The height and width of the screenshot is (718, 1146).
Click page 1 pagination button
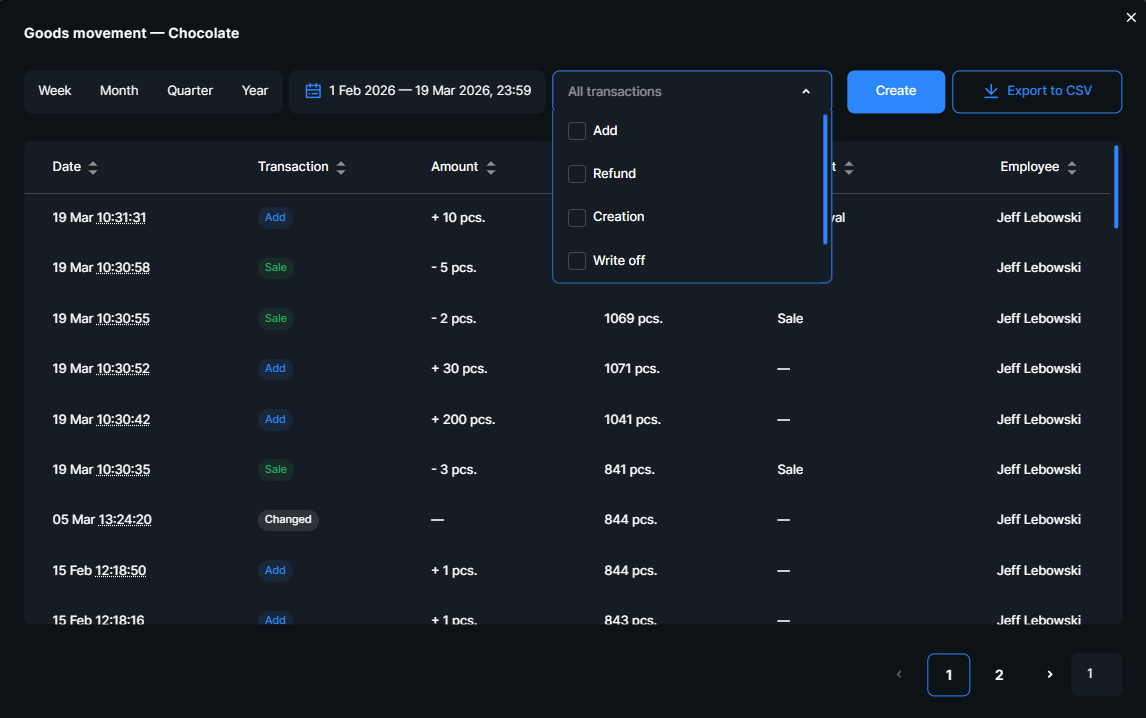pyautogui.click(x=948, y=675)
